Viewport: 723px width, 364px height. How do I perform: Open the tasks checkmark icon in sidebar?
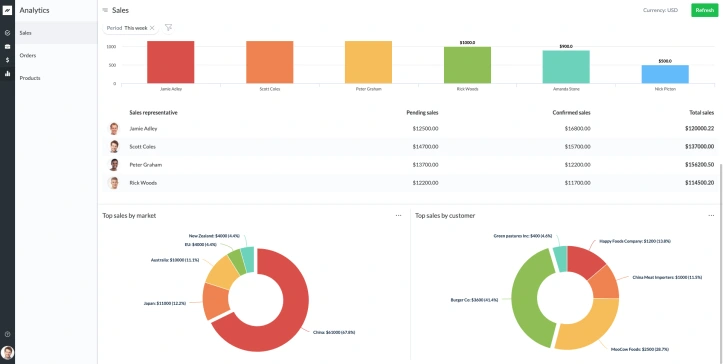7,33
